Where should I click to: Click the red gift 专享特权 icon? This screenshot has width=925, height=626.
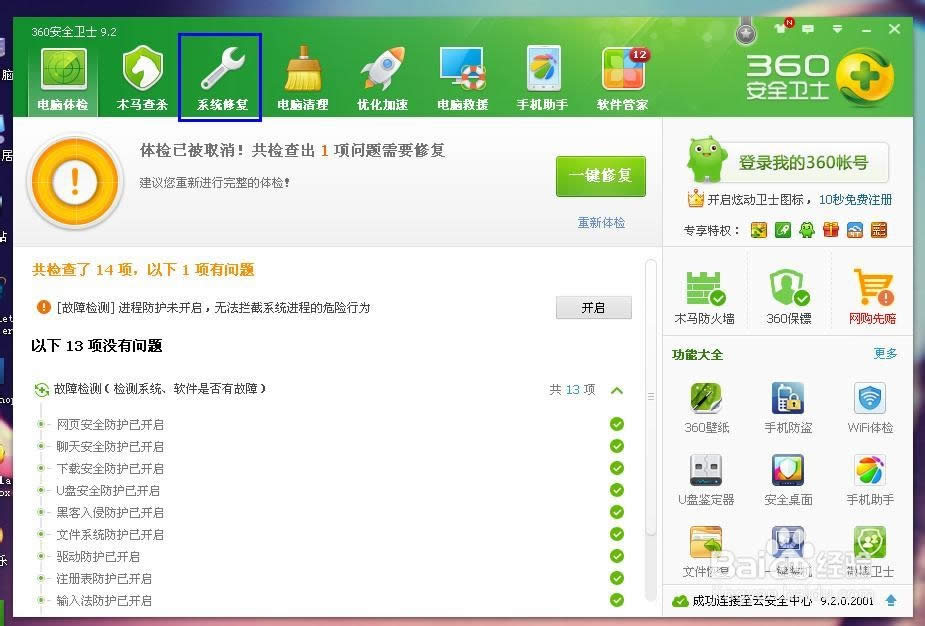pyautogui.click(x=831, y=230)
